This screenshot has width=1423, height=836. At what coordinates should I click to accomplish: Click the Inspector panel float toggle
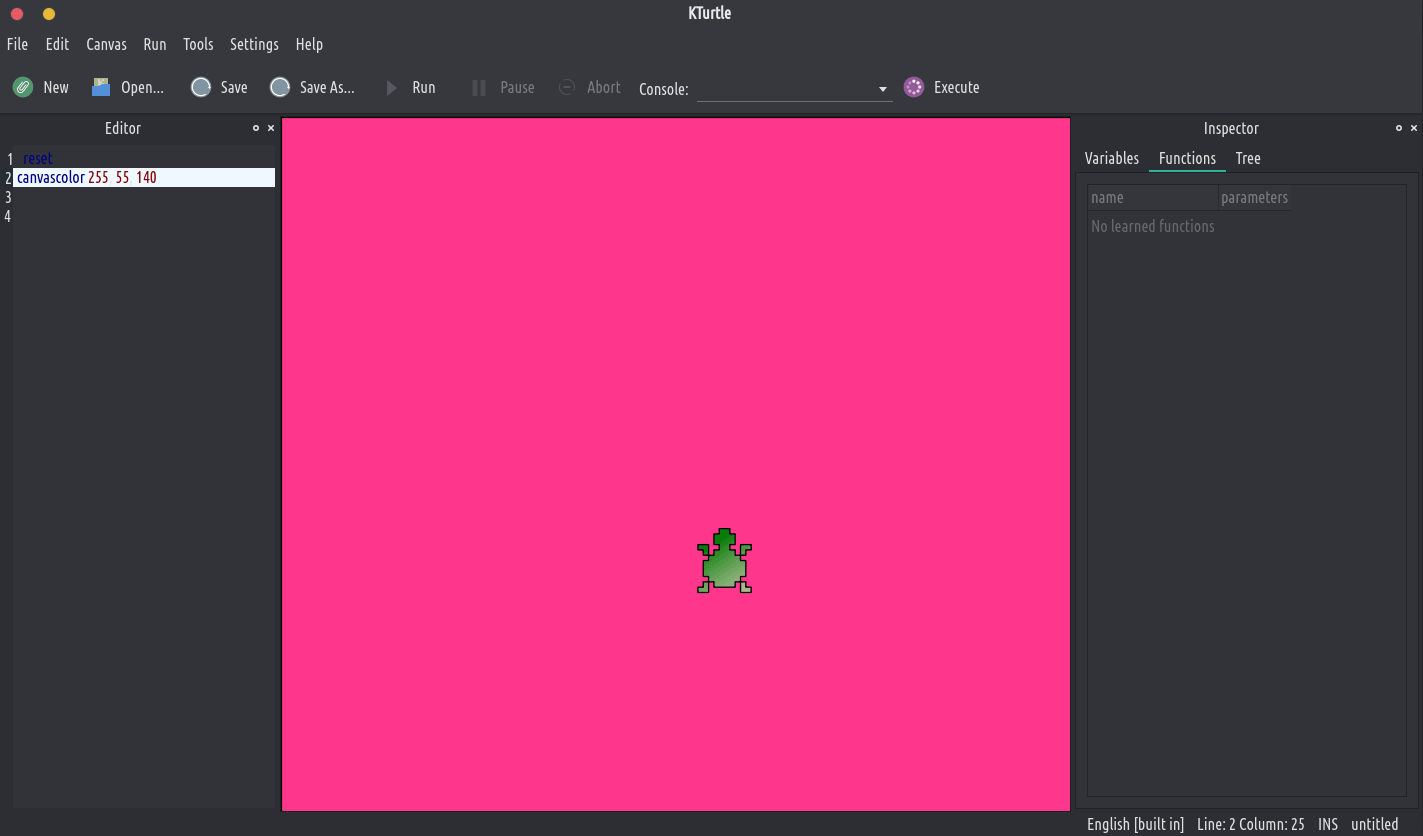click(x=1398, y=128)
